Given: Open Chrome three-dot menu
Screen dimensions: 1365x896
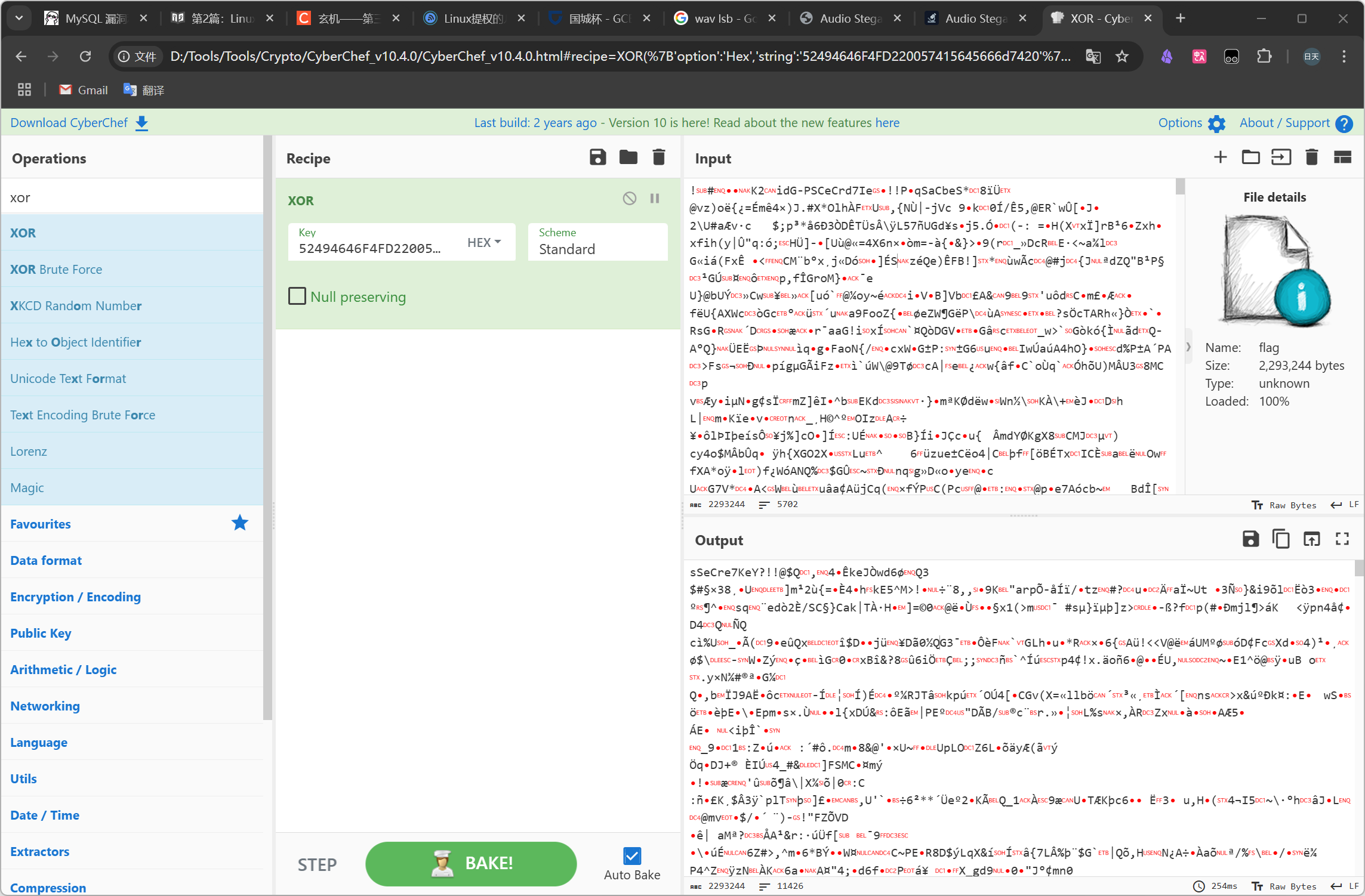Looking at the screenshot, I should point(1344,56).
